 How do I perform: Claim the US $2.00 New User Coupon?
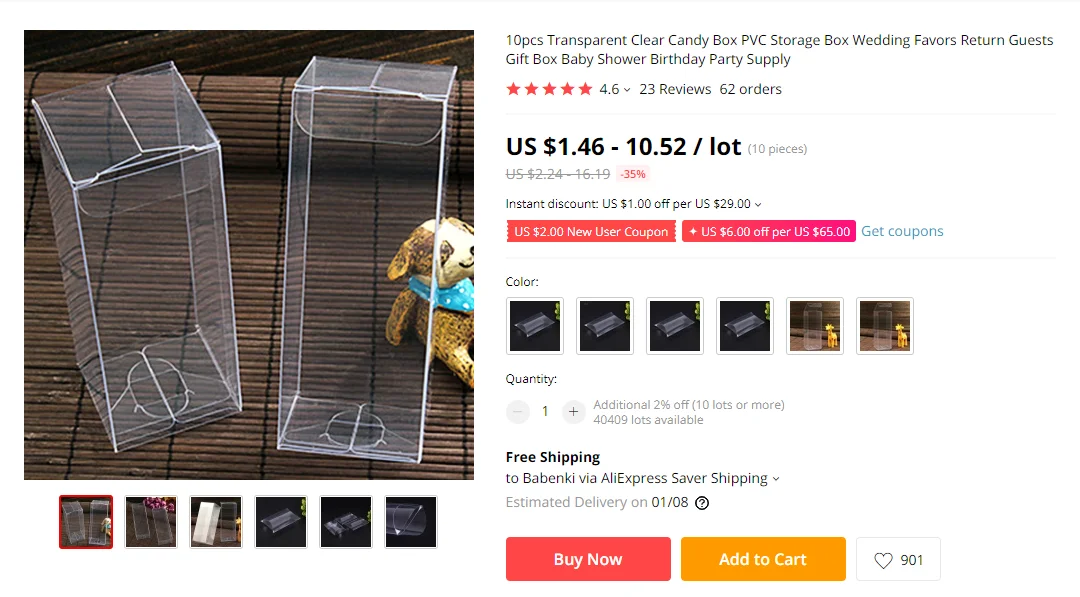(x=591, y=231)
